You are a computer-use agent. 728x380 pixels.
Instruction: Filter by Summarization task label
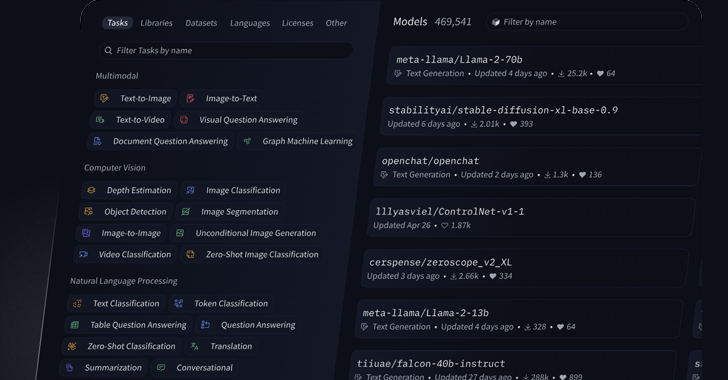coord(113,367)
